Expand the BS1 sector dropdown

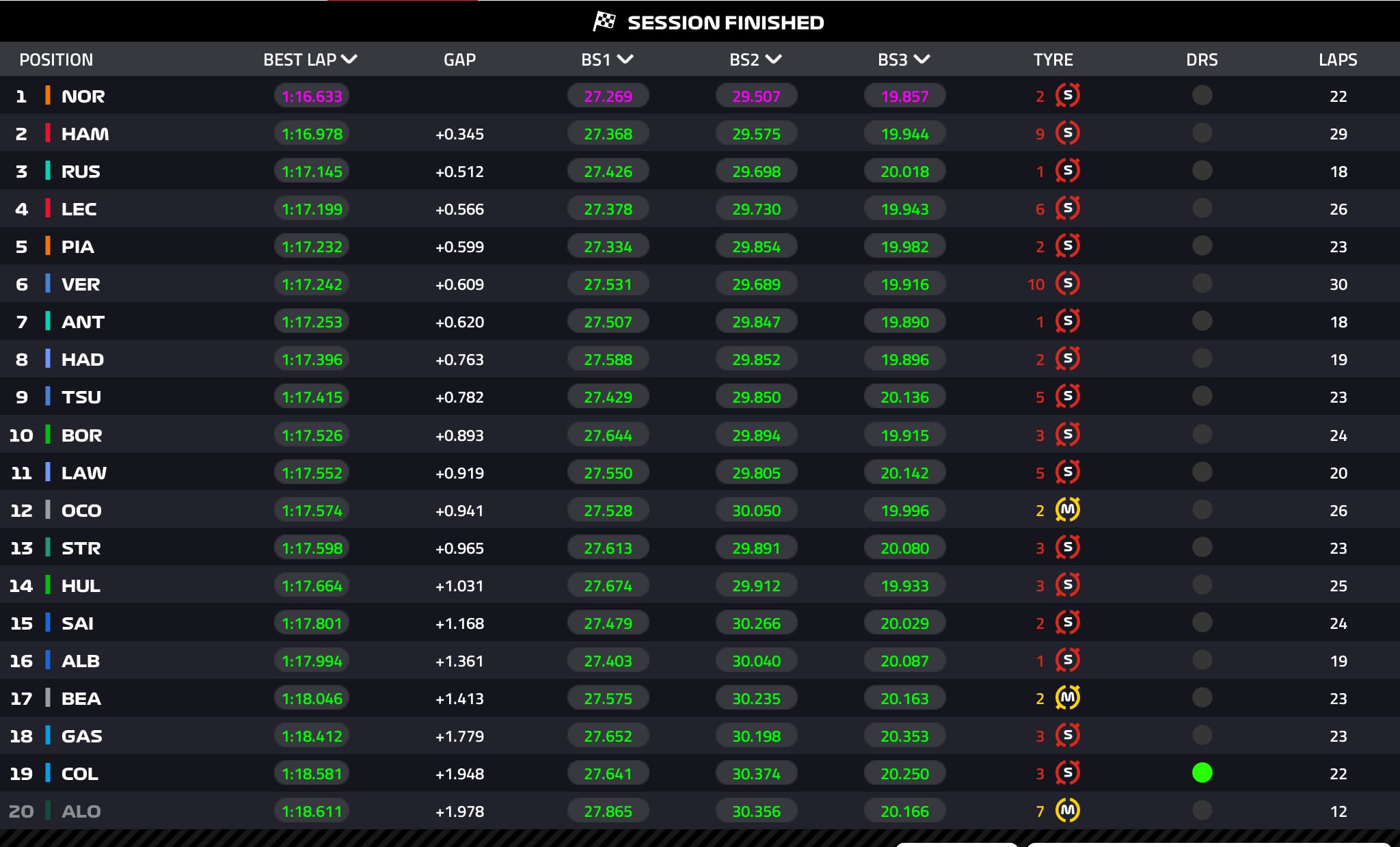(625, 59)
